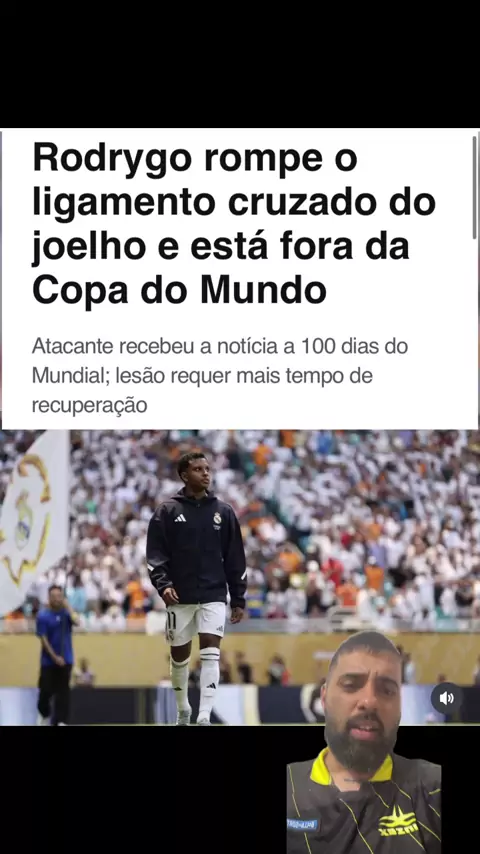This screenshot has height=854, width=480.
Task: Click the number 11 on the white shorts
Action: [170, 618]
